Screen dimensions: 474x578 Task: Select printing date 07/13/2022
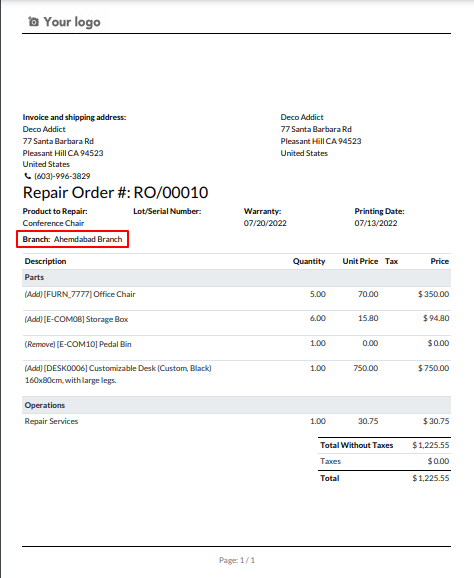[376, 223]
